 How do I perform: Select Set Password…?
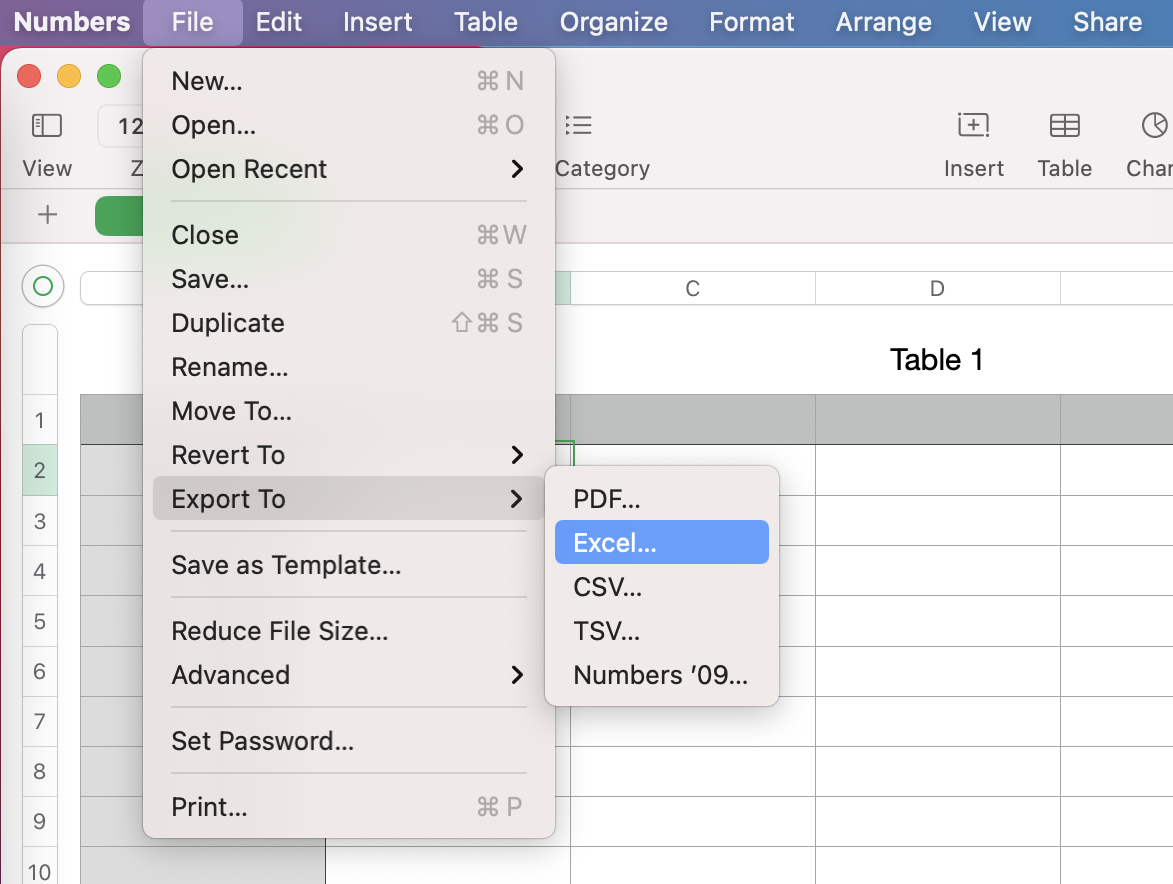click(349, 740)
